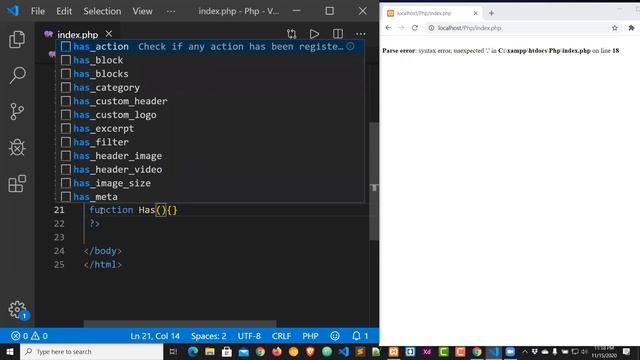
Task: Open Zoom from the taskbar
Action: (510, 351)
